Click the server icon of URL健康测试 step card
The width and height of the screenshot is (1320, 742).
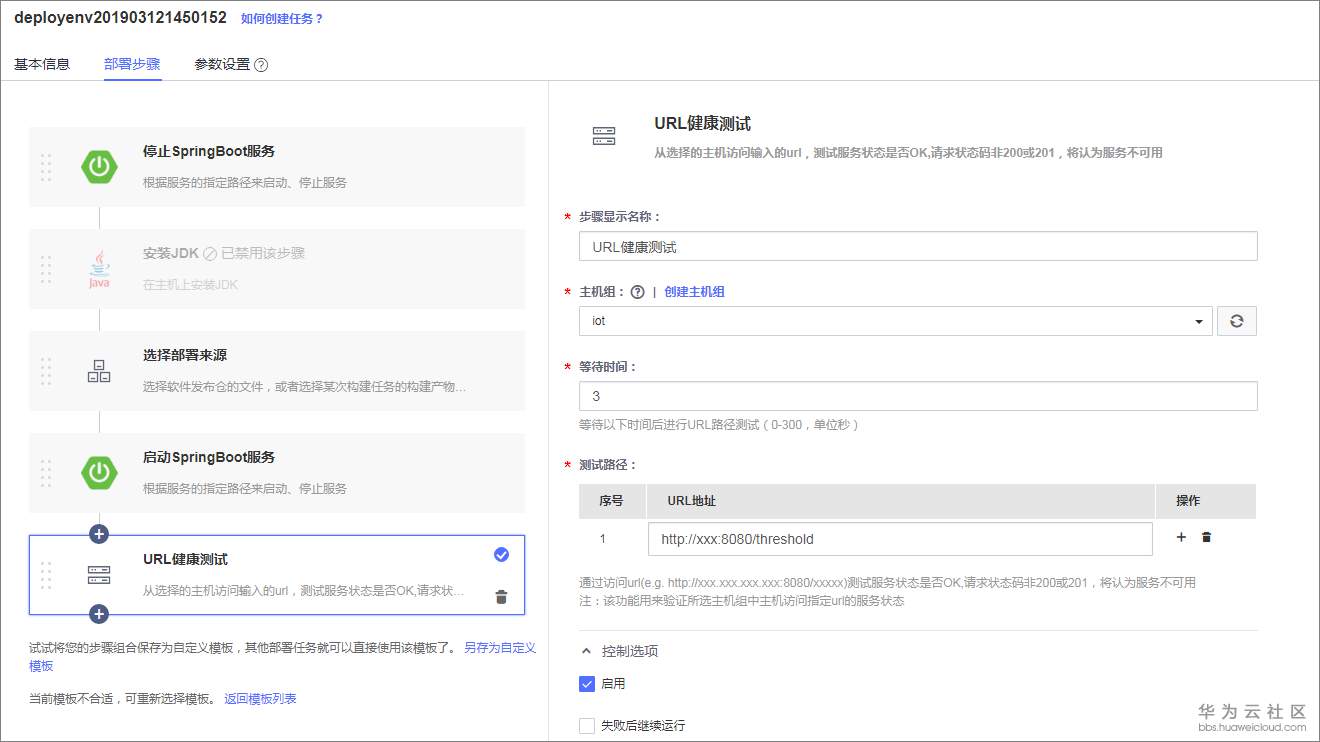point(99,574)
